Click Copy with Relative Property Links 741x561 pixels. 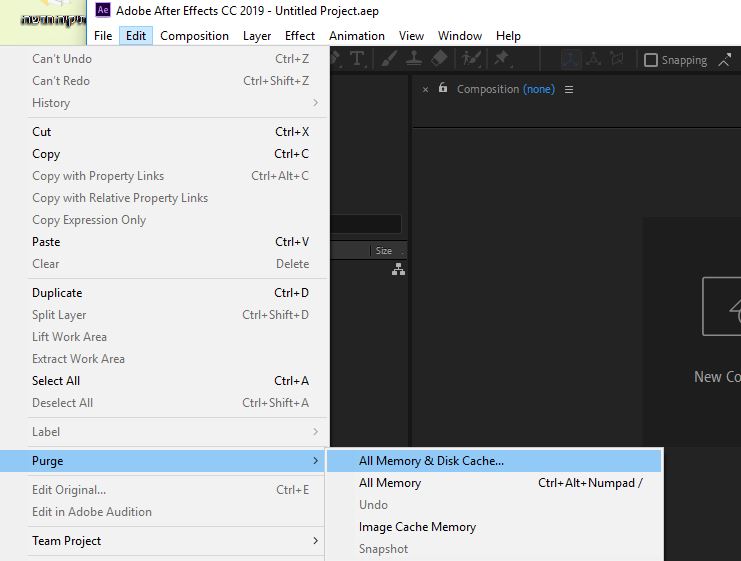(x=164, y=198)
